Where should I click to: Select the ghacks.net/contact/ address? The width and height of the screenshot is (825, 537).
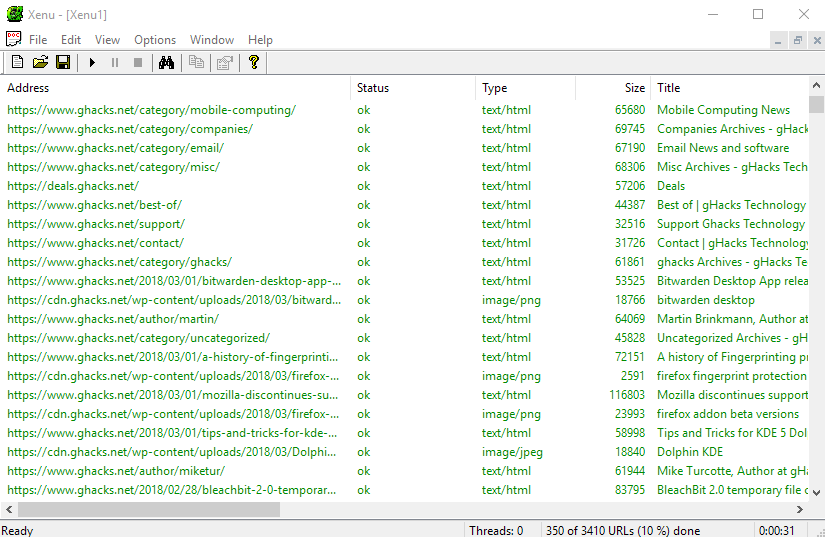coord(95,242)
